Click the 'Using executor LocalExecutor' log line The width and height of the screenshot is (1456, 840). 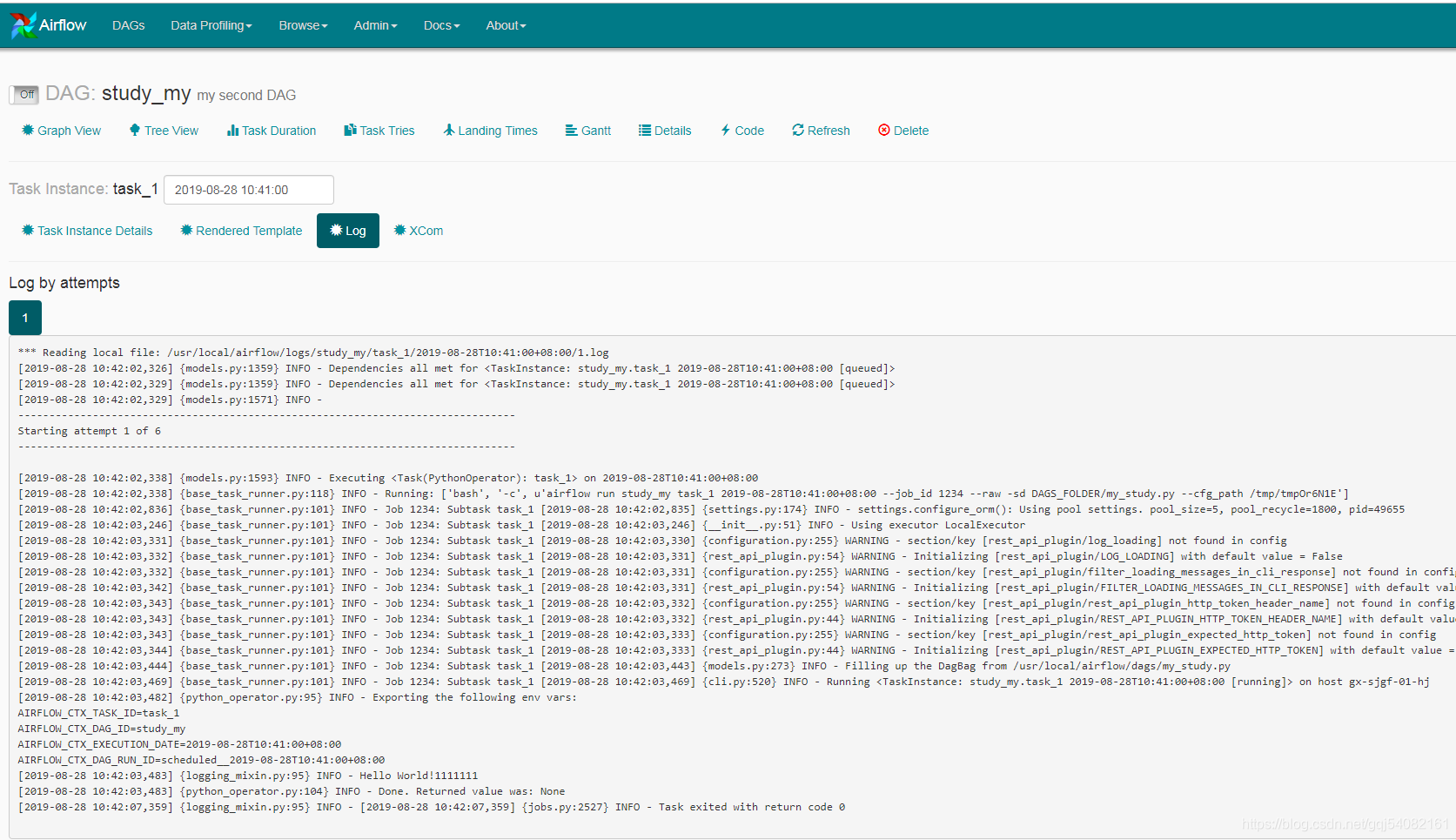coord(522,525)
